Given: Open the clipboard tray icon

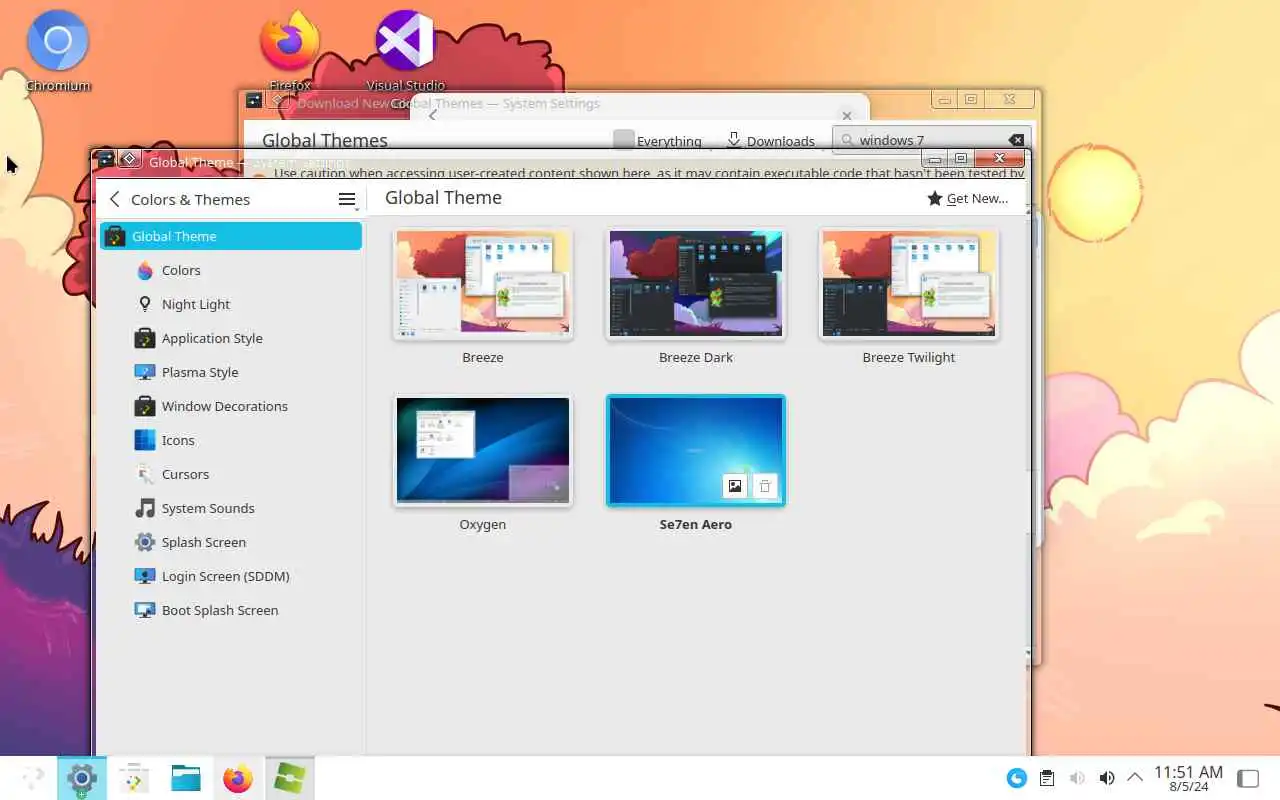Looking at the screenshot, I should pos(1046,778).
